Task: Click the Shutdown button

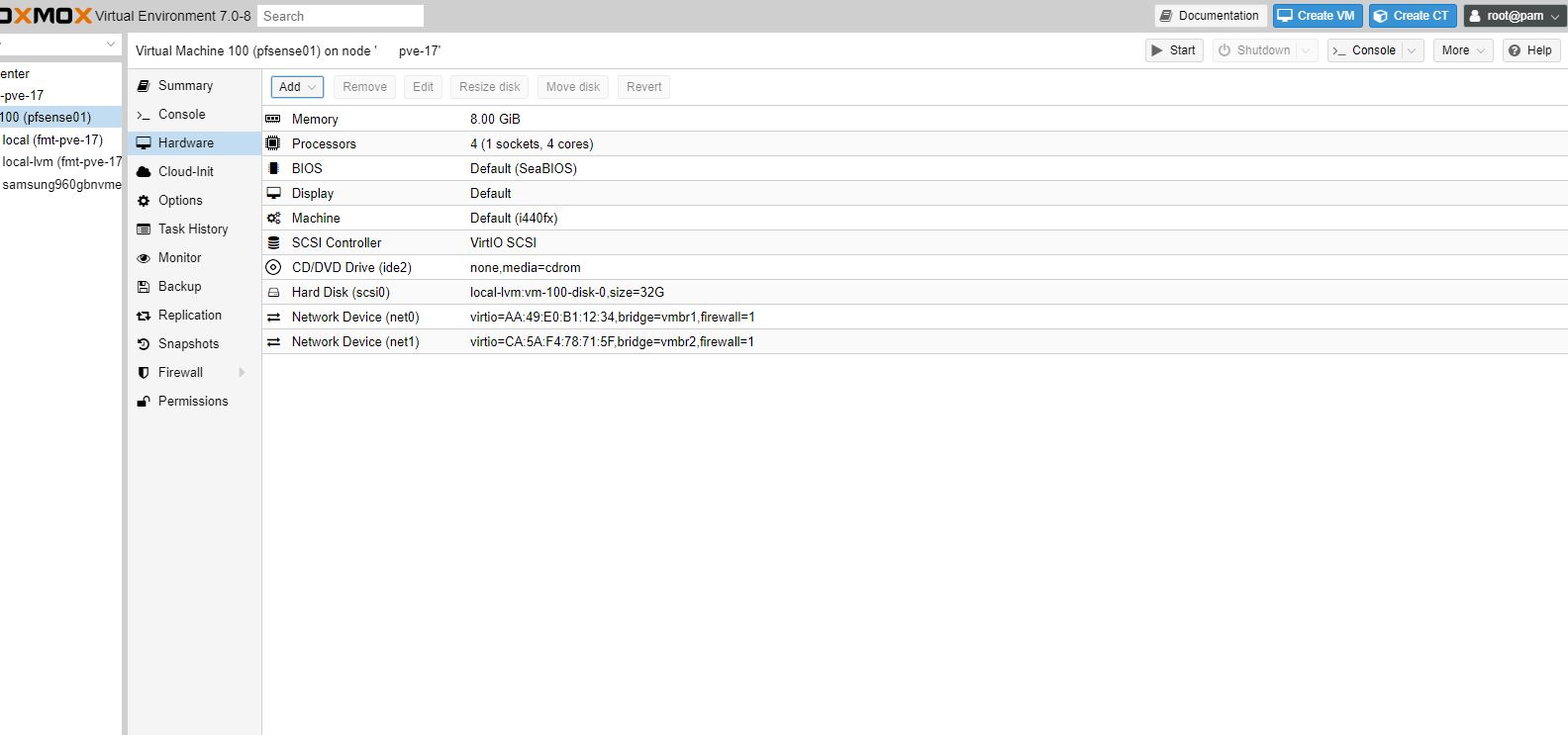Action: click(1254, 50)
